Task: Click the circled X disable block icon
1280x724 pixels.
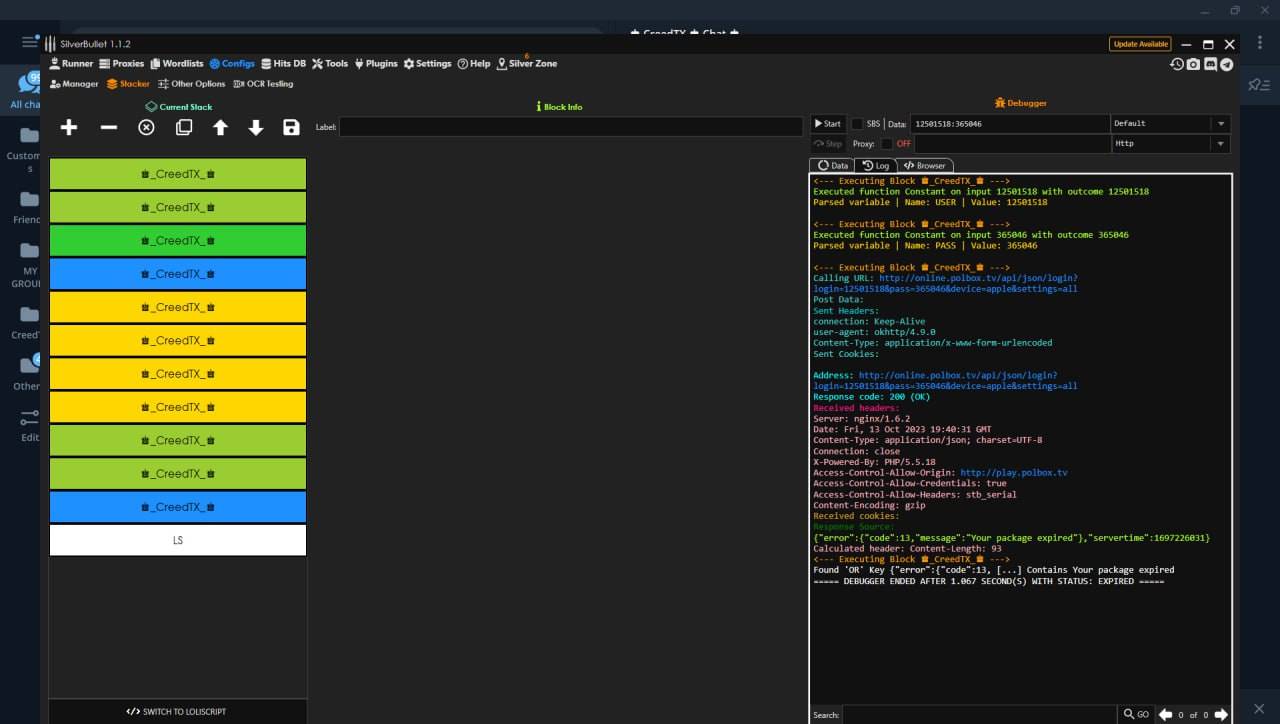Action: tap(146, 127)
